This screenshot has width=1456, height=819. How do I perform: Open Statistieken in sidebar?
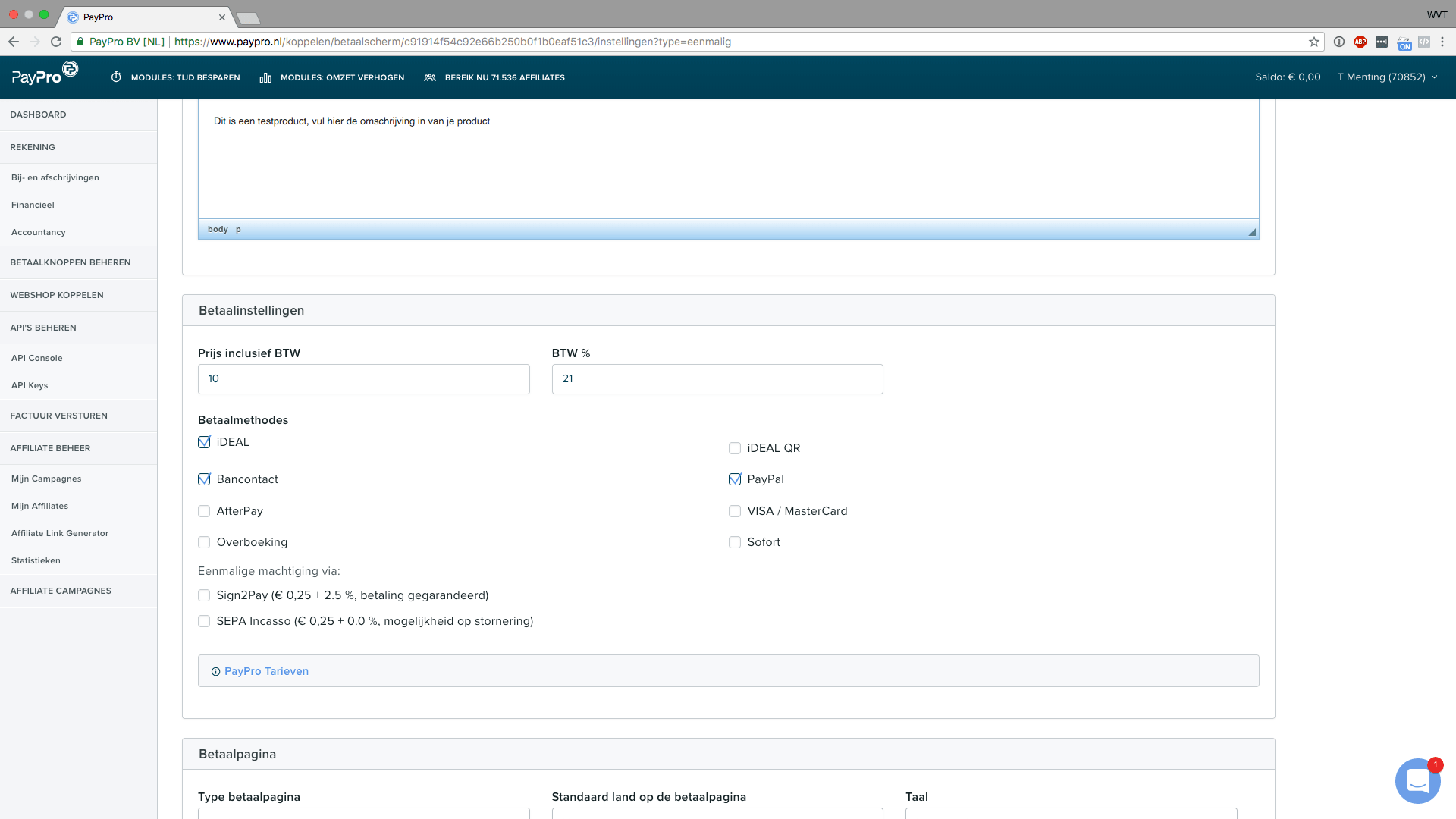(36, 560)
